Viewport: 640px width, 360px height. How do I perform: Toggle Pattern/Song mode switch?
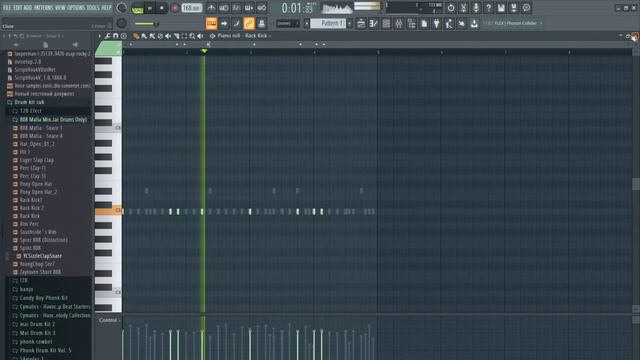click(x=138, y=8)
